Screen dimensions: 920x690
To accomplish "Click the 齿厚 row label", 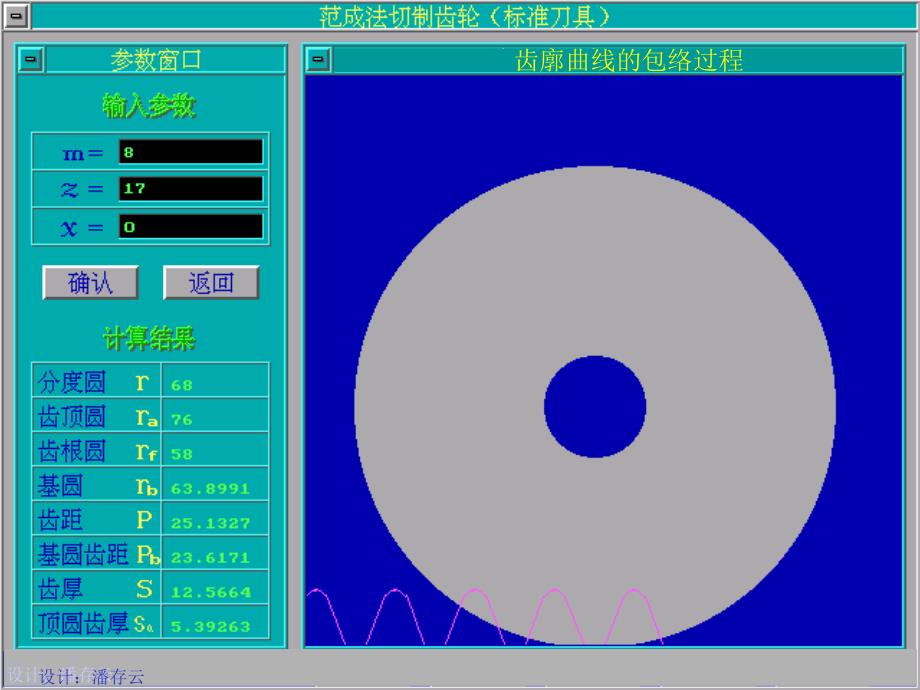I will pos(60,589).
